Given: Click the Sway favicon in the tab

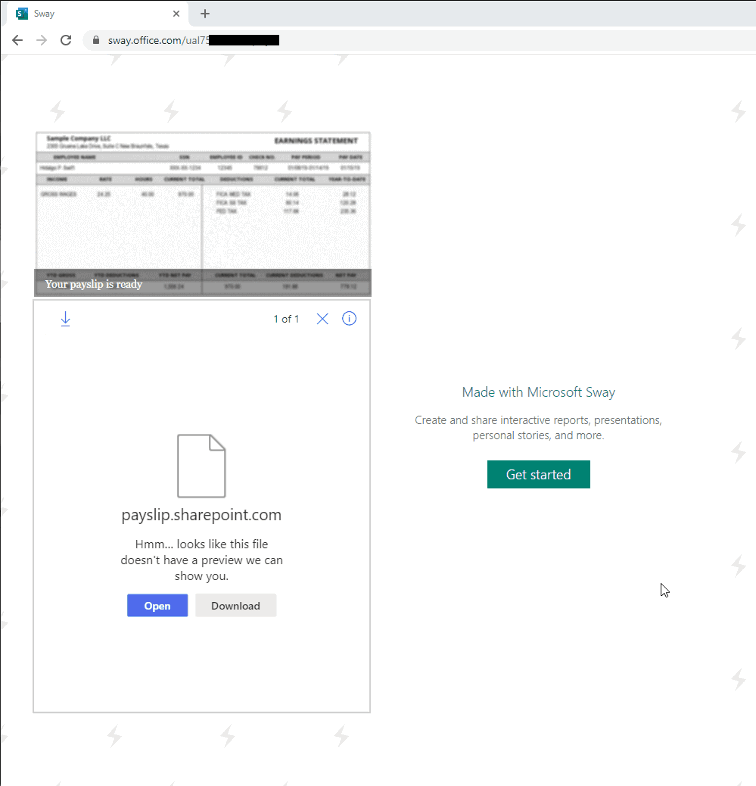Looking at the screenshot, I should click(x=22, y=14).
